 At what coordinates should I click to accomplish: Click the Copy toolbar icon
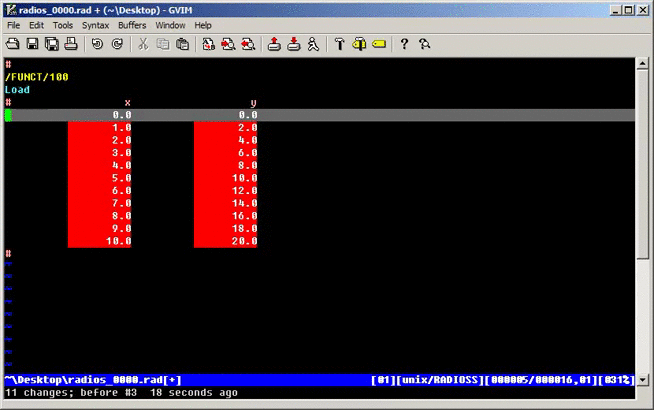(x=163, y=44)
